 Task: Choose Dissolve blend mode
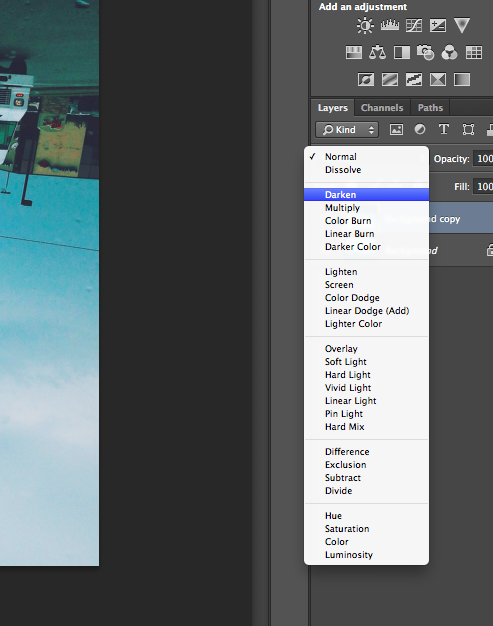366,170
